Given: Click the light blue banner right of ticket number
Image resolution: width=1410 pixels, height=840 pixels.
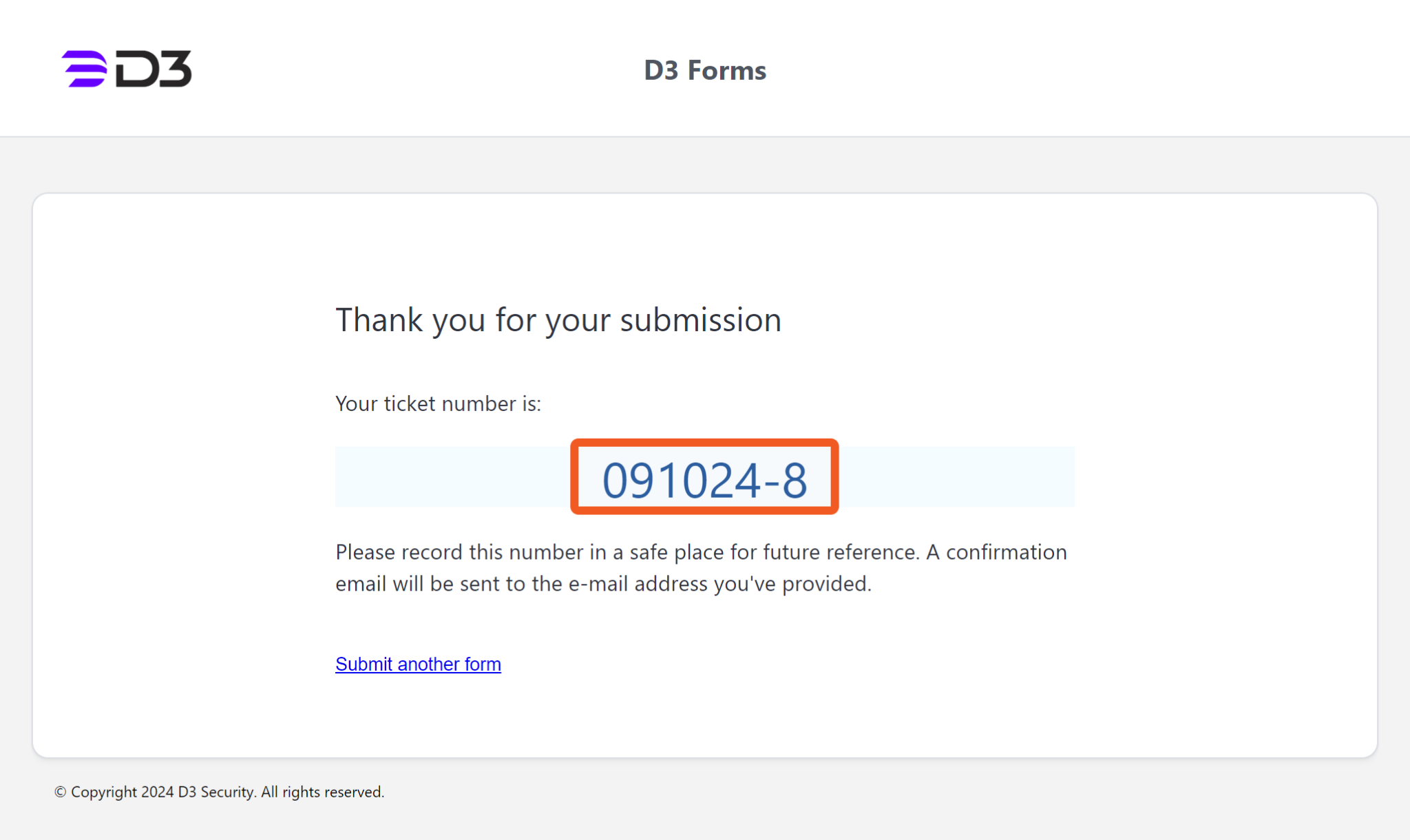Looking at the screenshot, I should coord(956,477).
